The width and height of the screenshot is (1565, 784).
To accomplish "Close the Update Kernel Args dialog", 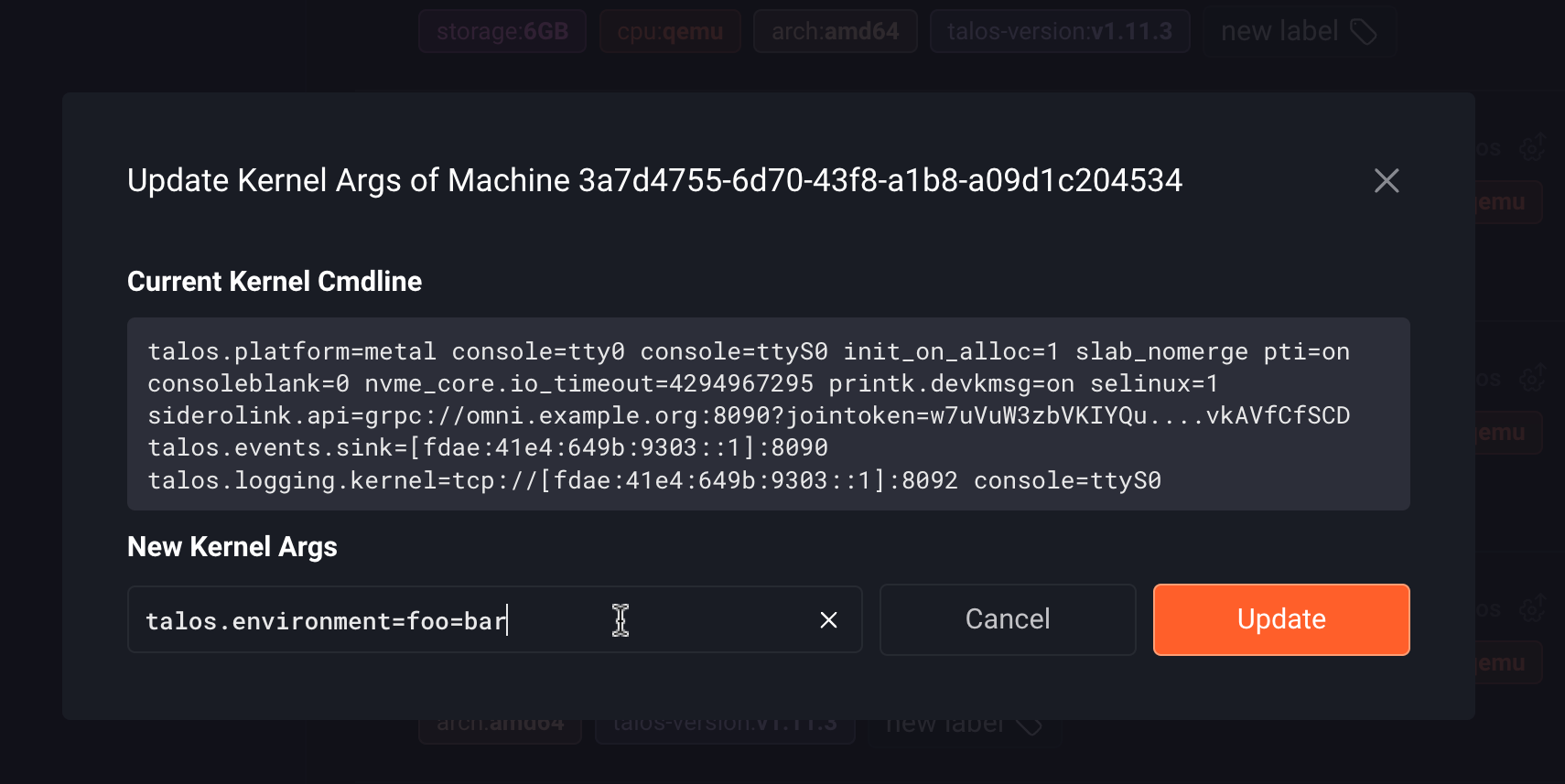I will tap(1387, 180).
